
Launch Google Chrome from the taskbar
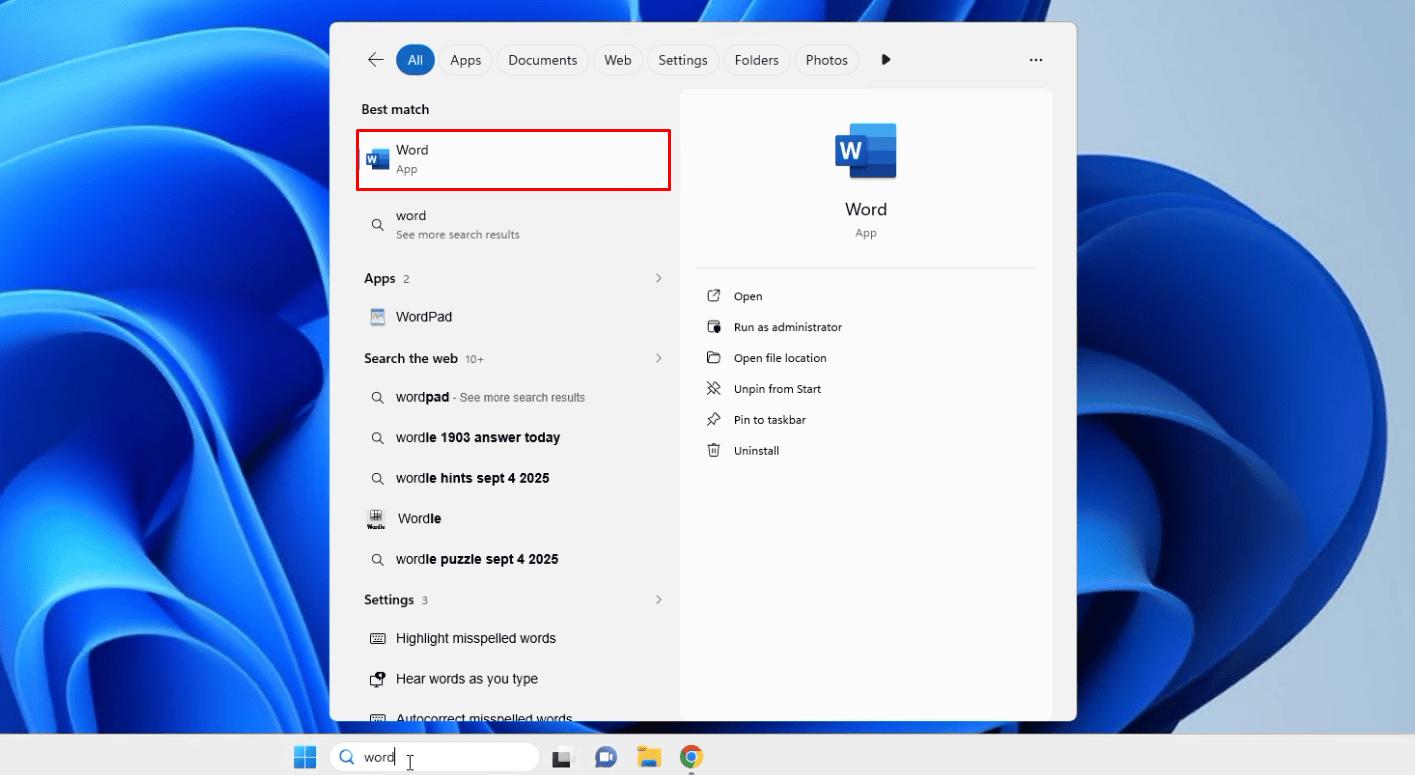tap(691, 758)
